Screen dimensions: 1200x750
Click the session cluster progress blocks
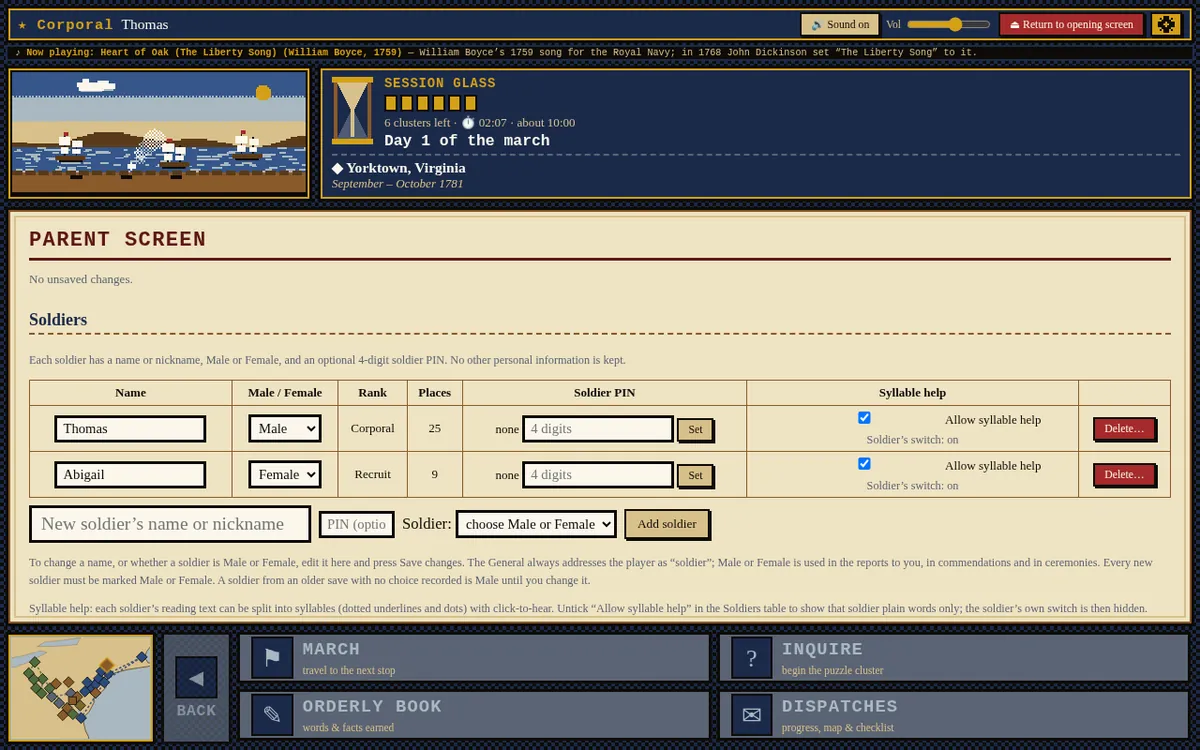click(431, 103)
